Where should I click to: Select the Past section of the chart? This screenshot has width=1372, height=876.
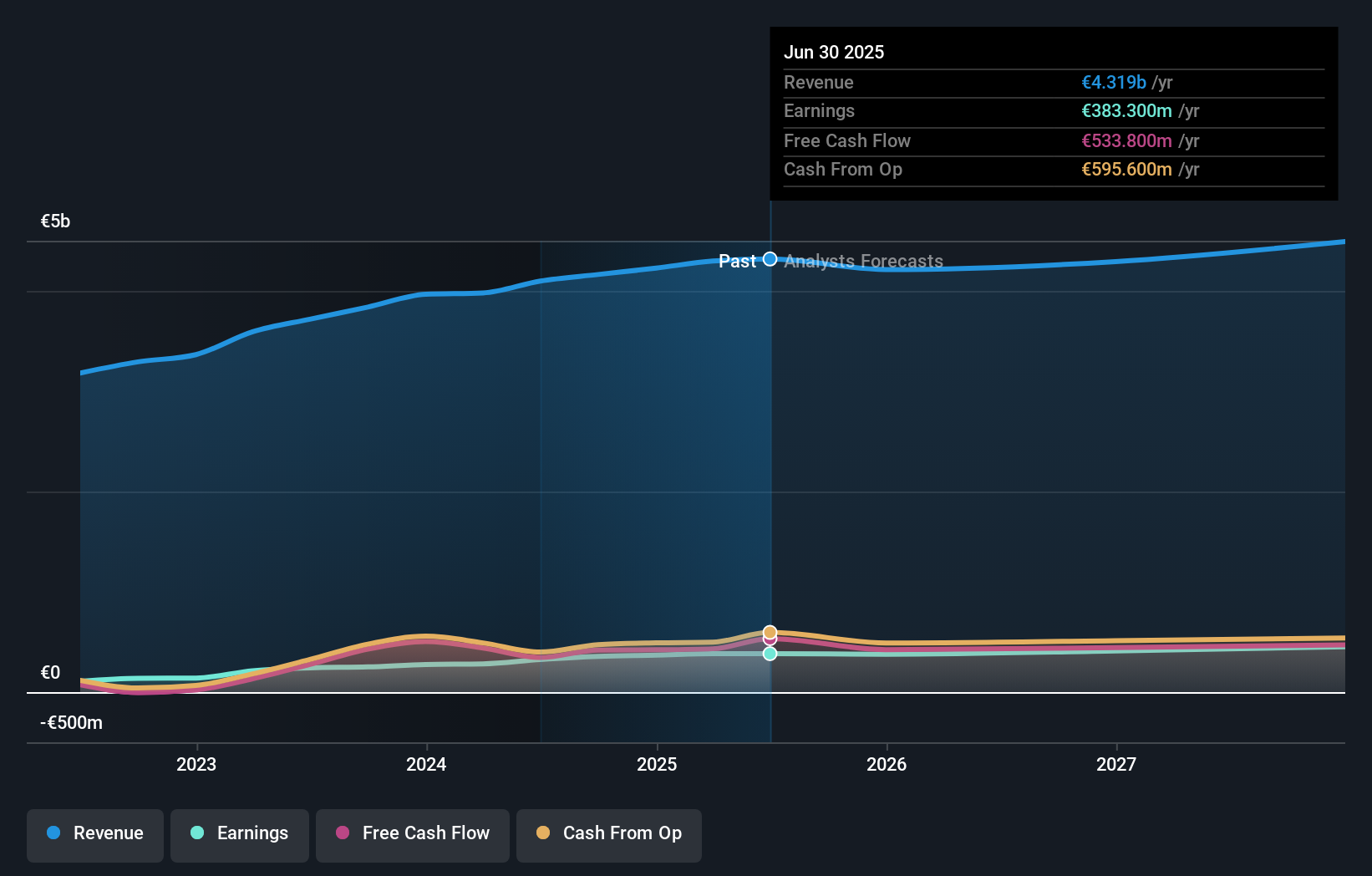click(738, 262)
